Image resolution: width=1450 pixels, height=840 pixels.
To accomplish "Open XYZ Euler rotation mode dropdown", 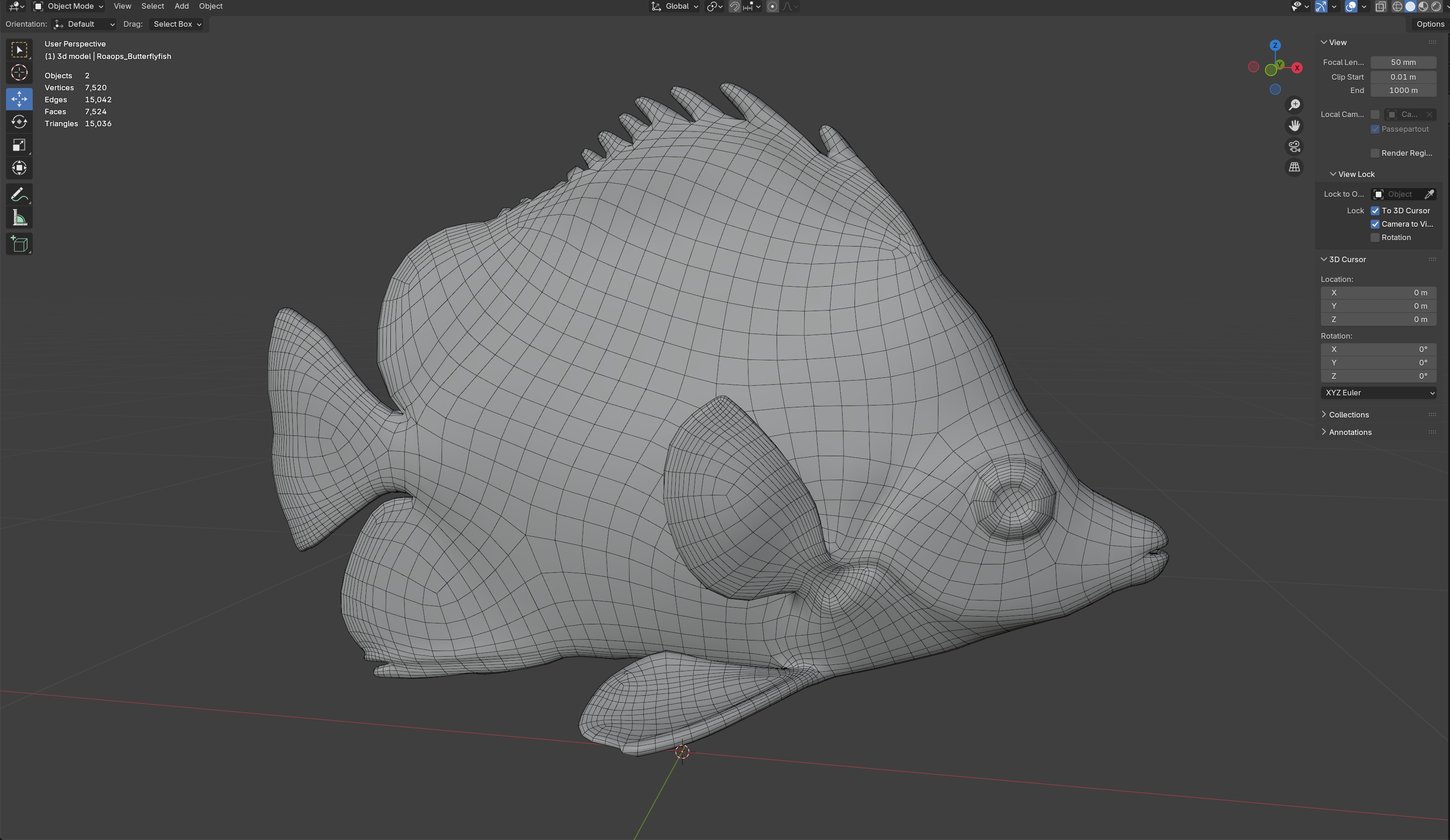I will pos(1379,393).
